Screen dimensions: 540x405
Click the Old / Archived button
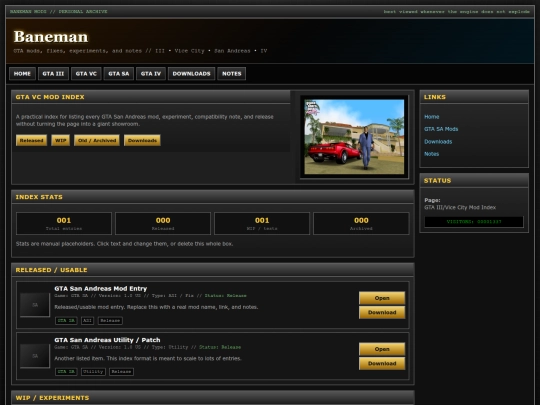pyautogui.click(x=97, y=141)
